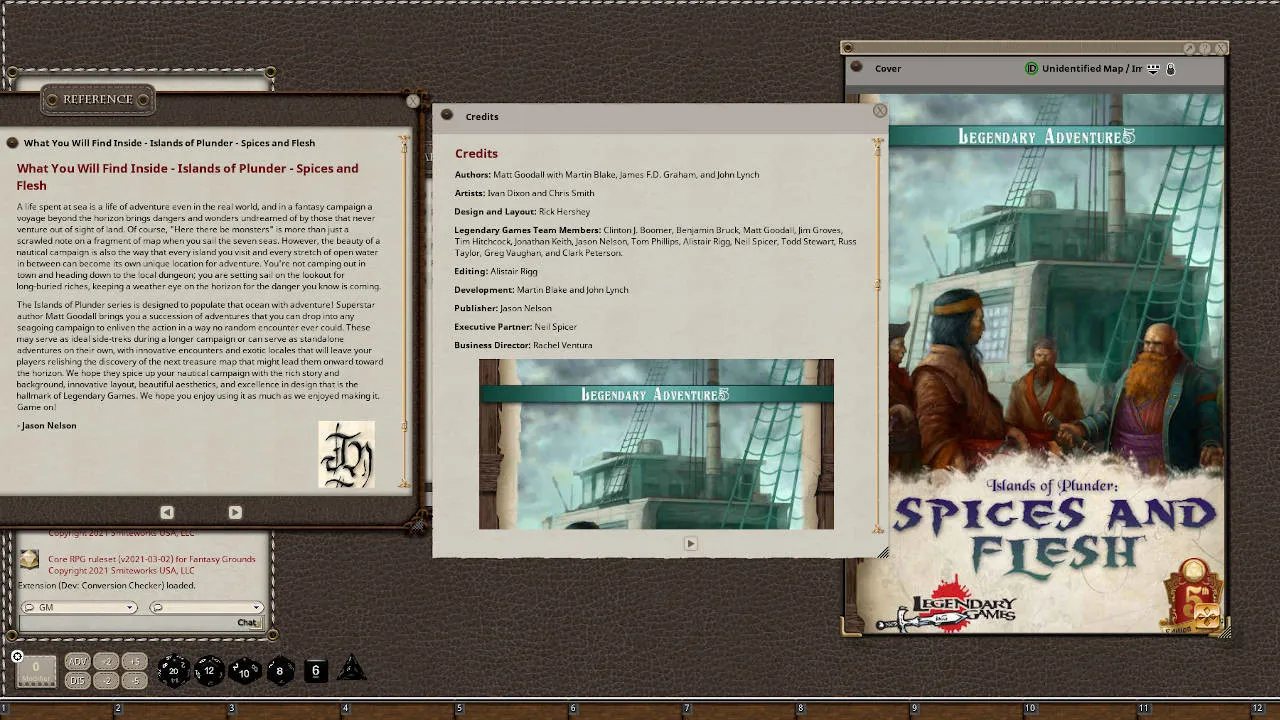Click the image toolbar dropdown icon in Cover
Viewport: 1280px width, 720px height.
point(1153,69)
